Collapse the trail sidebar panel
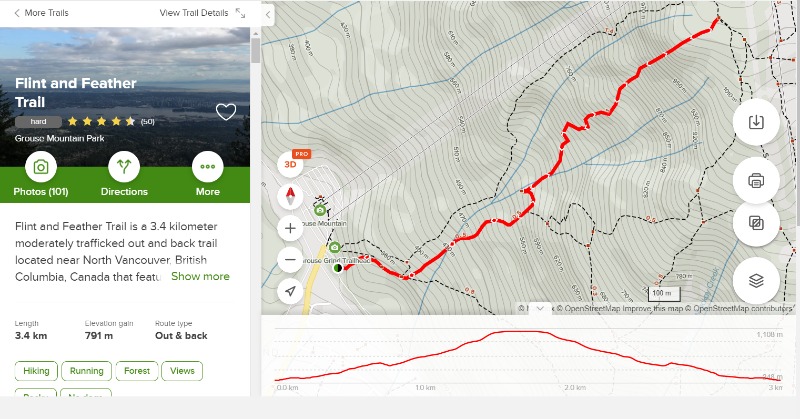800x419 pixels. (268, 15)
